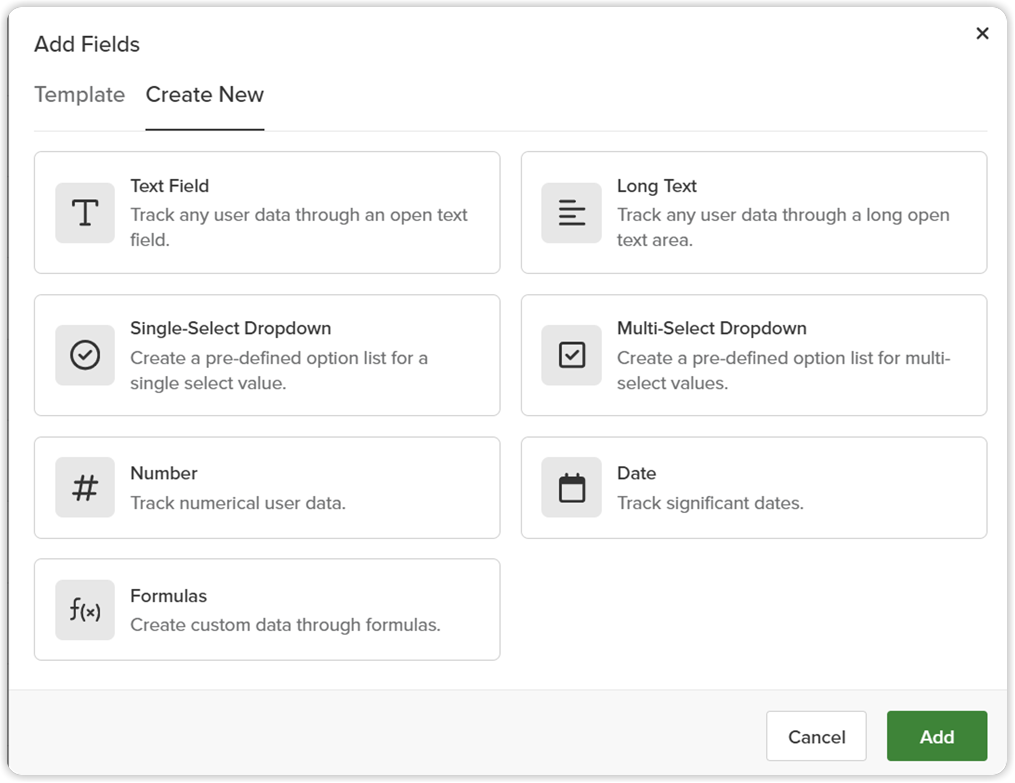This screenshot has height=783, width=1015.
Task: Click 'Create a pre-defined option list for a single select value.'
Action: [x=279, y=370]
